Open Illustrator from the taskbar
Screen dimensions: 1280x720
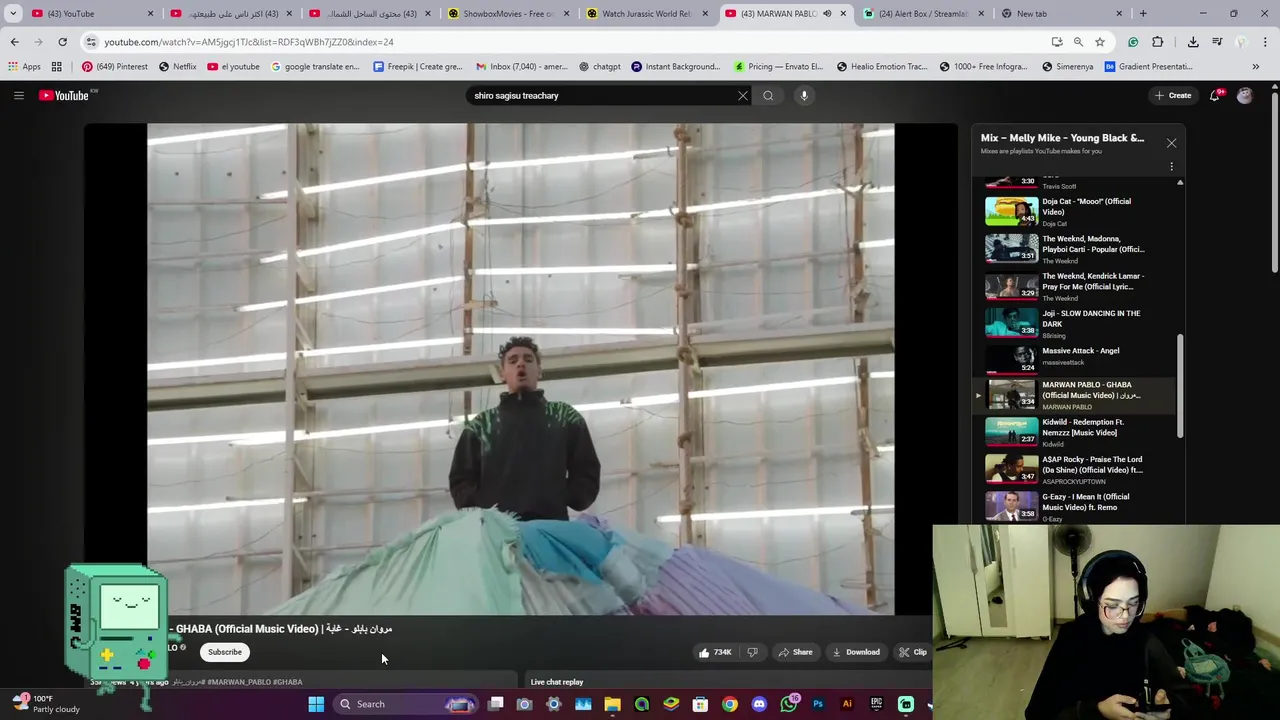[847, 704]
